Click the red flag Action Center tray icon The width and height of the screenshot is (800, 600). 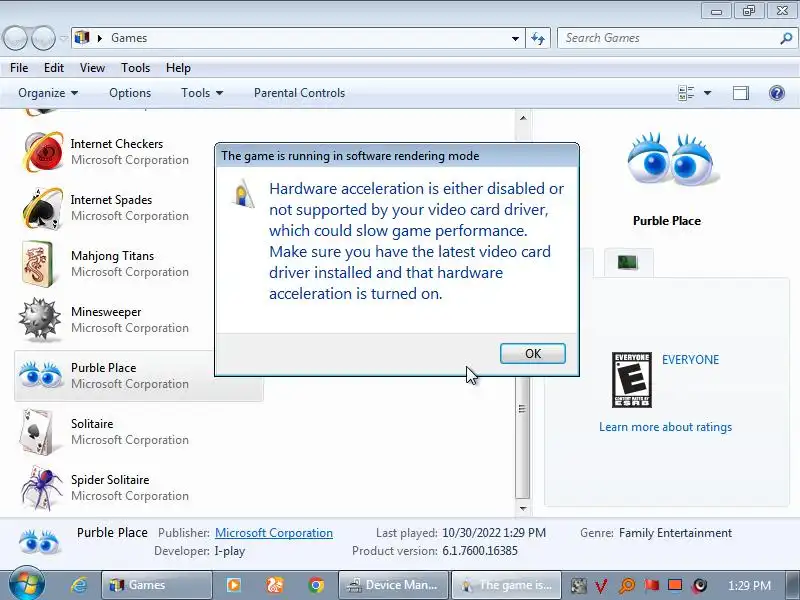pos(652,585)
